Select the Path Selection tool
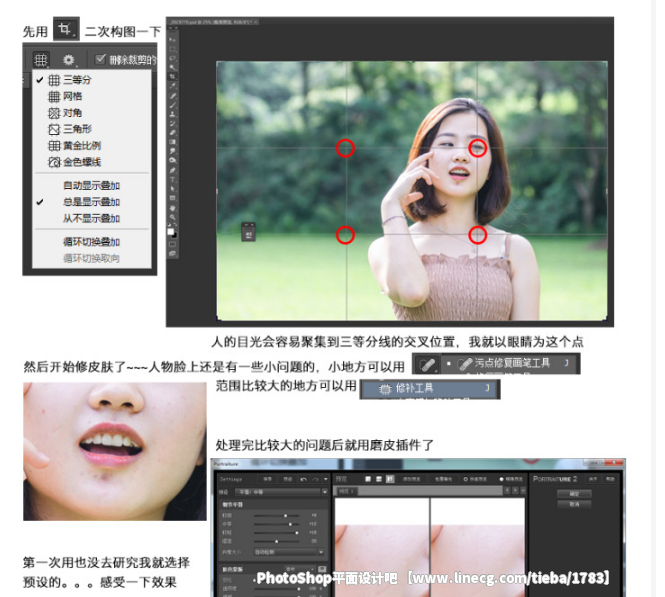 tap(173, 189)
